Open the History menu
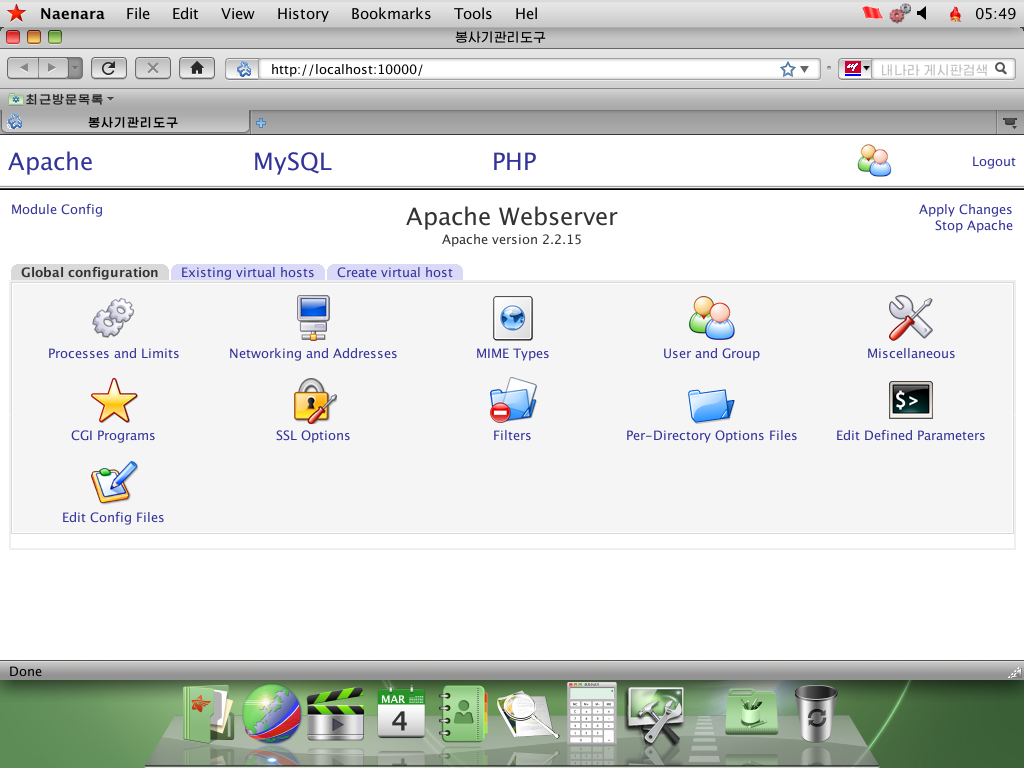 [302, 14]
